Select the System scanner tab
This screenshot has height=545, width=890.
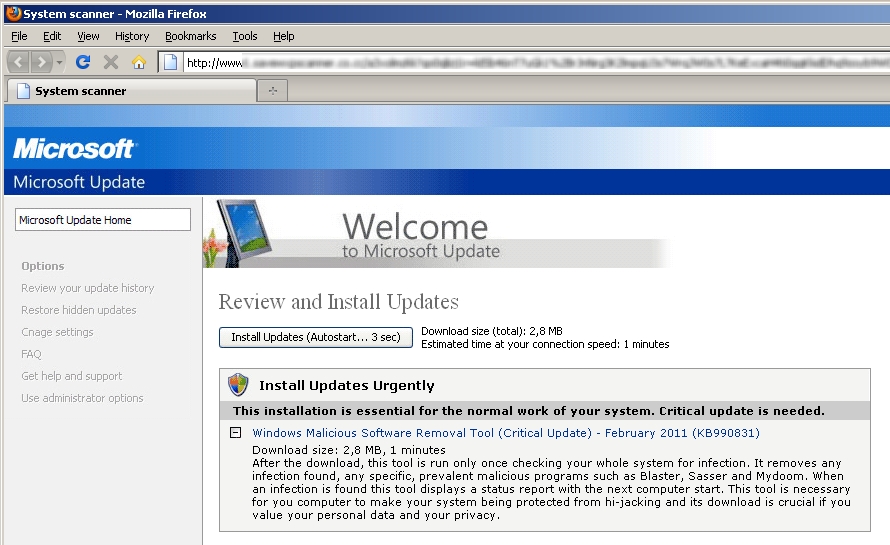(x=131, y=91)
